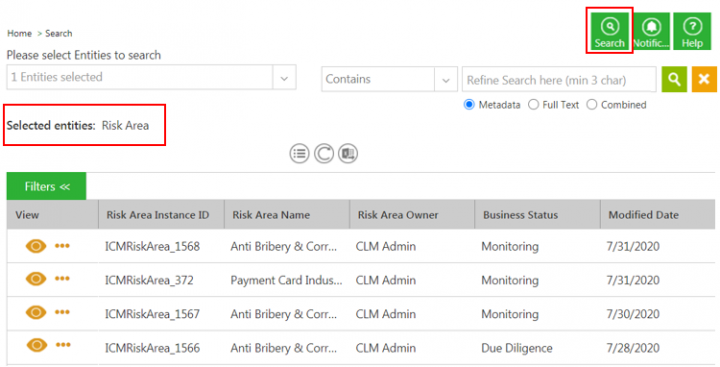Sort by the Modified Date column header
This screenshot has height=367, width=720.
pos(643,215)
